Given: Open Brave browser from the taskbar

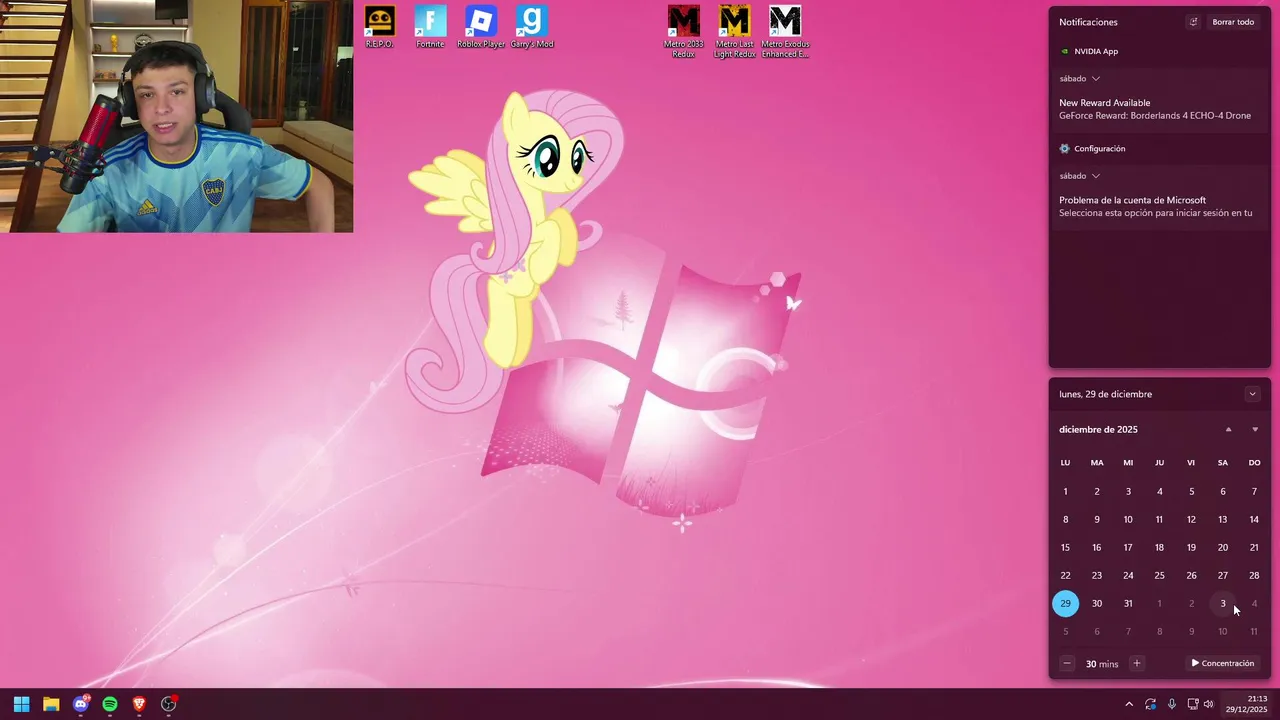Looking at the screenshot, I should point(139,704).
